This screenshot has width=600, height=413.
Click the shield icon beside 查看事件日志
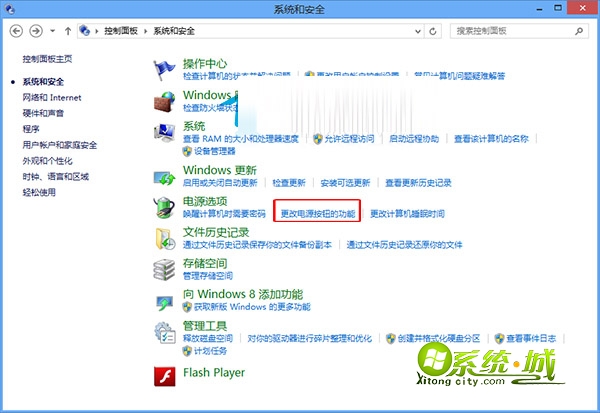click(499, 338)
